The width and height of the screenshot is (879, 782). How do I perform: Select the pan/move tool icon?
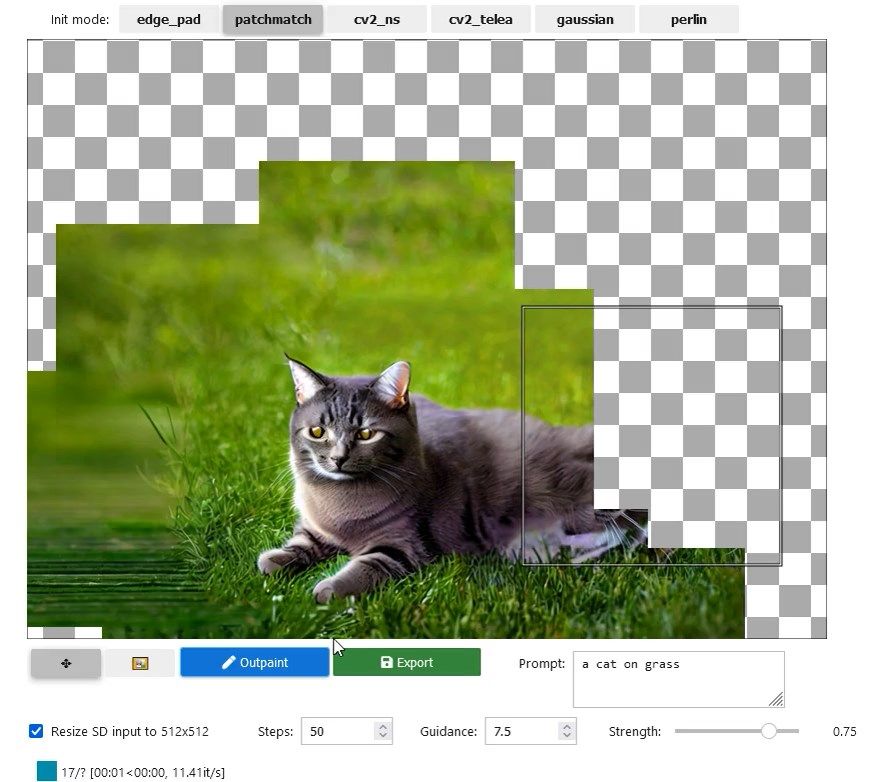point(64,662)
